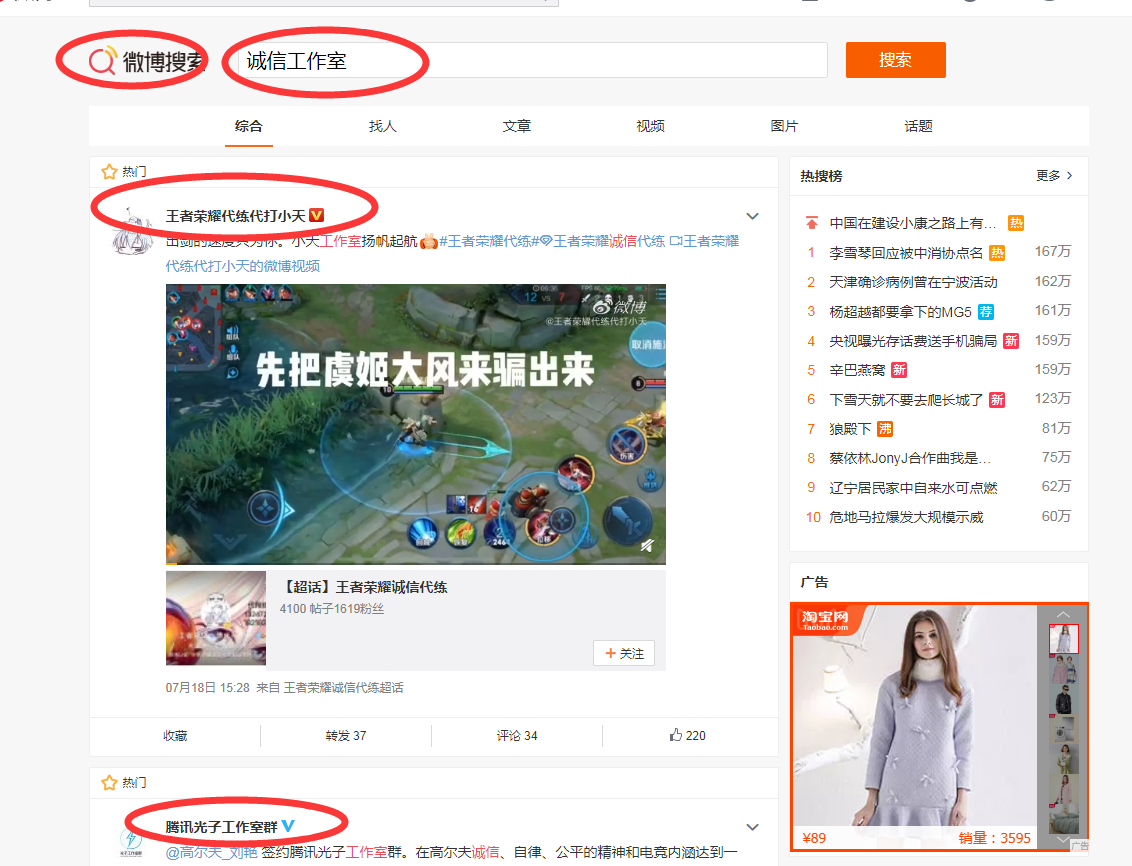Click the 新 badge beside 央视曝光存话费送手机骗局
The image size is (1132, 866).
[x=1011, y=341]
